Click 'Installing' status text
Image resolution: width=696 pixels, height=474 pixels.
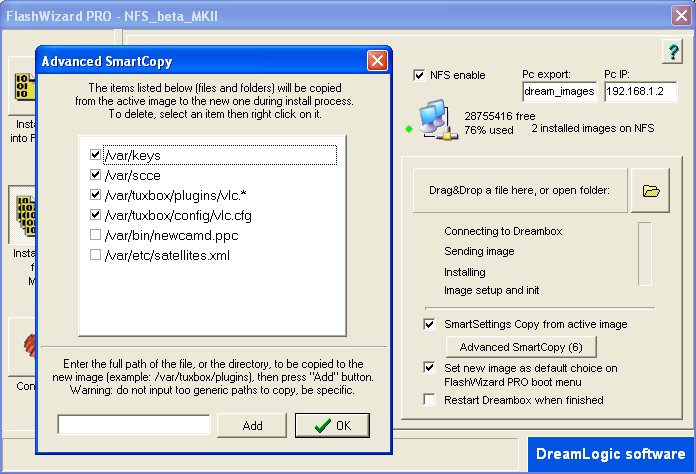(x=465, y=272)
